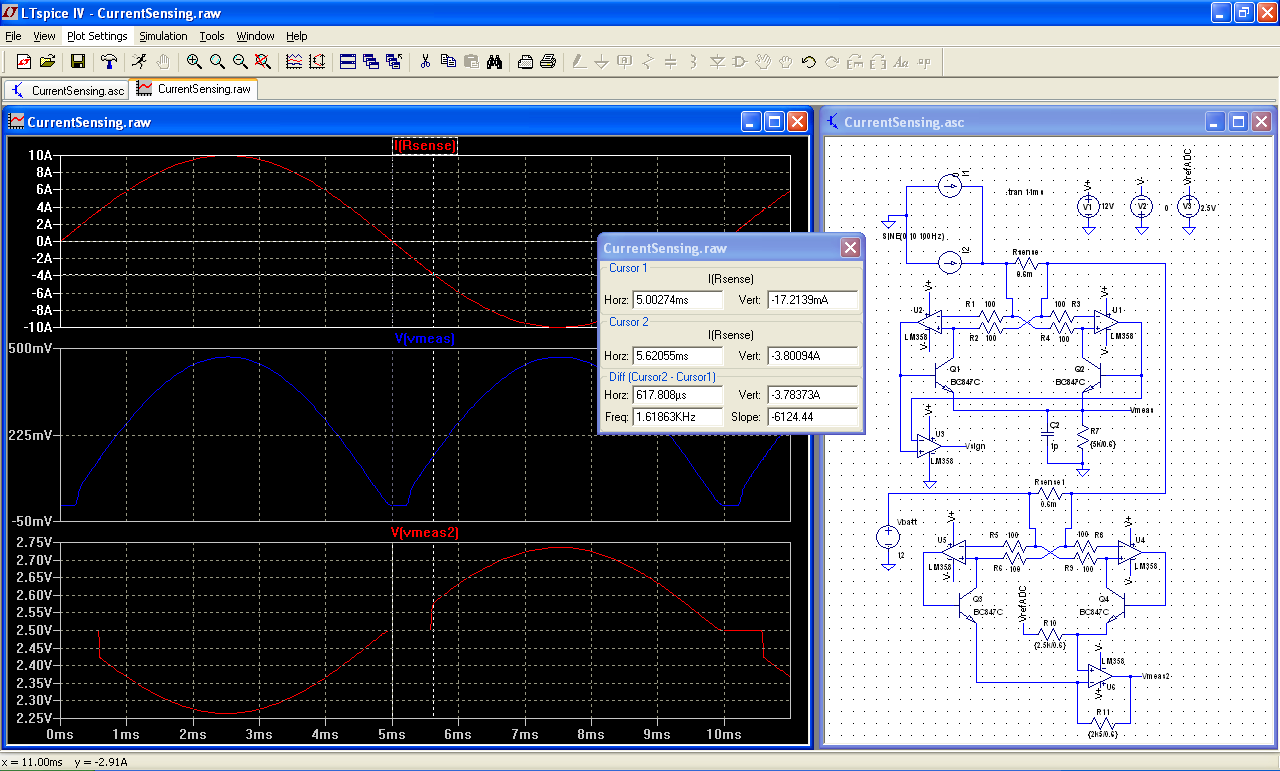Click Cursor 1 Vert field -17.2139mA
This screenshot has width=1280, height=771.
click(x=813, y=300)
